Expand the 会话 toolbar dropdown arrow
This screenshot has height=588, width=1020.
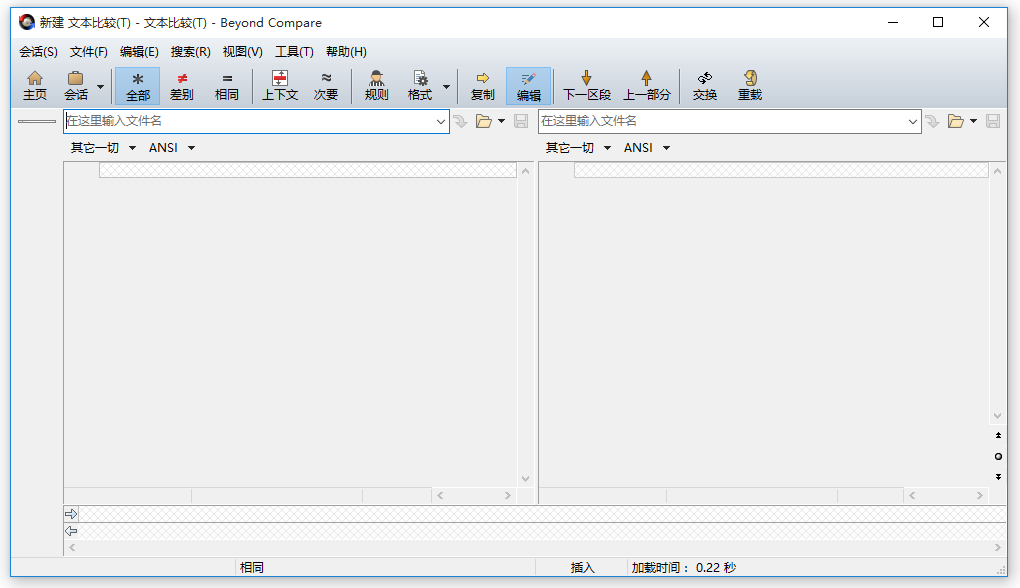point(100,86)
